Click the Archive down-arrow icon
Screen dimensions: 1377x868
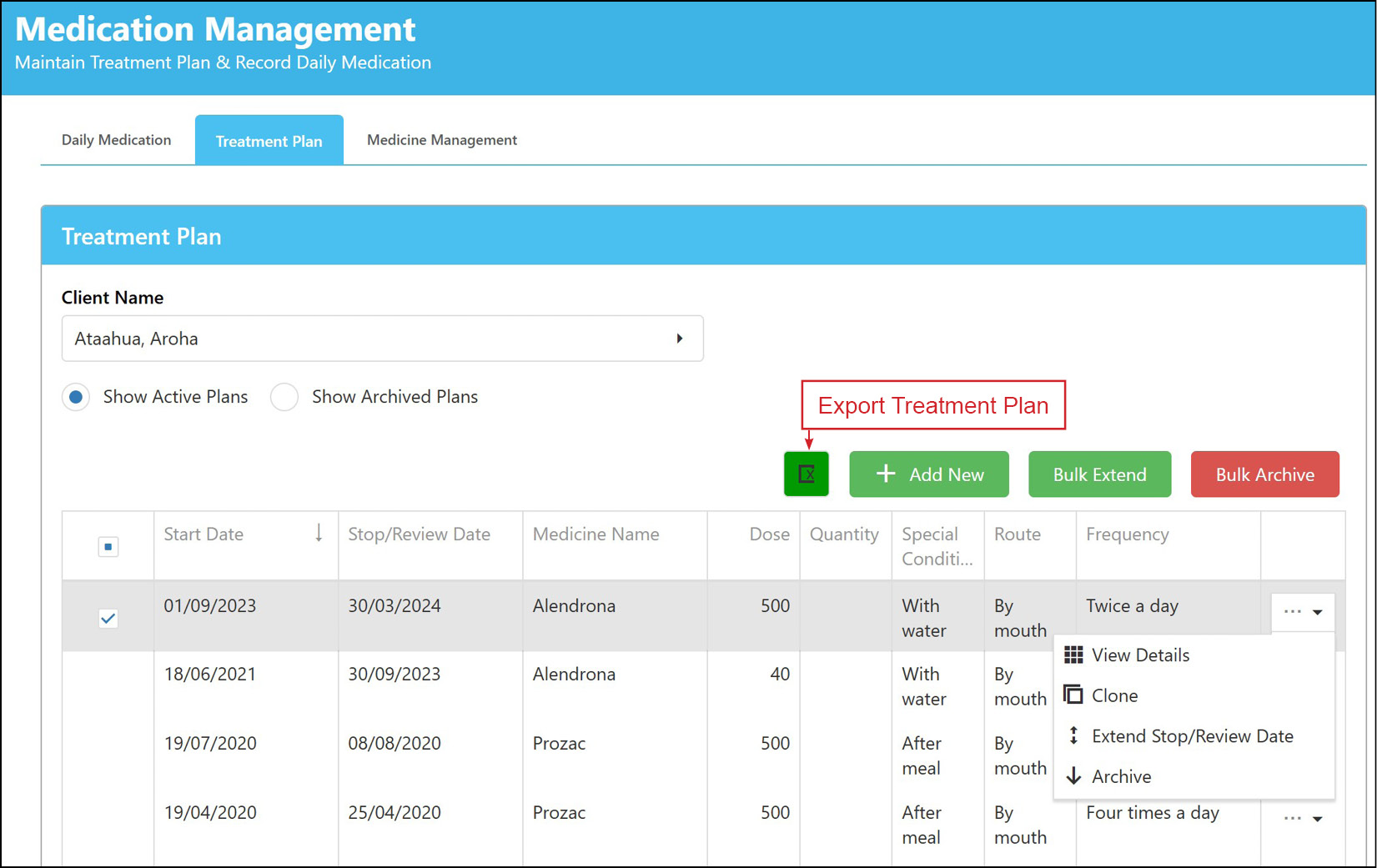1073,776
